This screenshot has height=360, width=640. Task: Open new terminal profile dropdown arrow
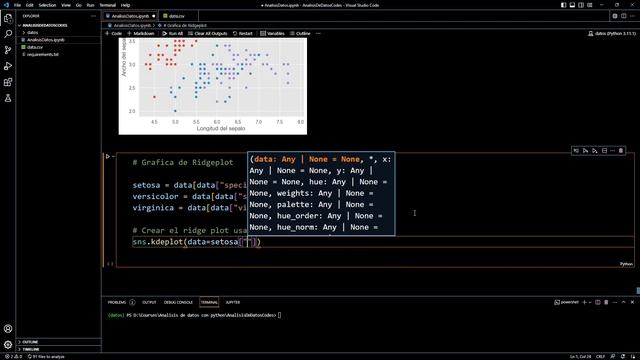(590, 302)
